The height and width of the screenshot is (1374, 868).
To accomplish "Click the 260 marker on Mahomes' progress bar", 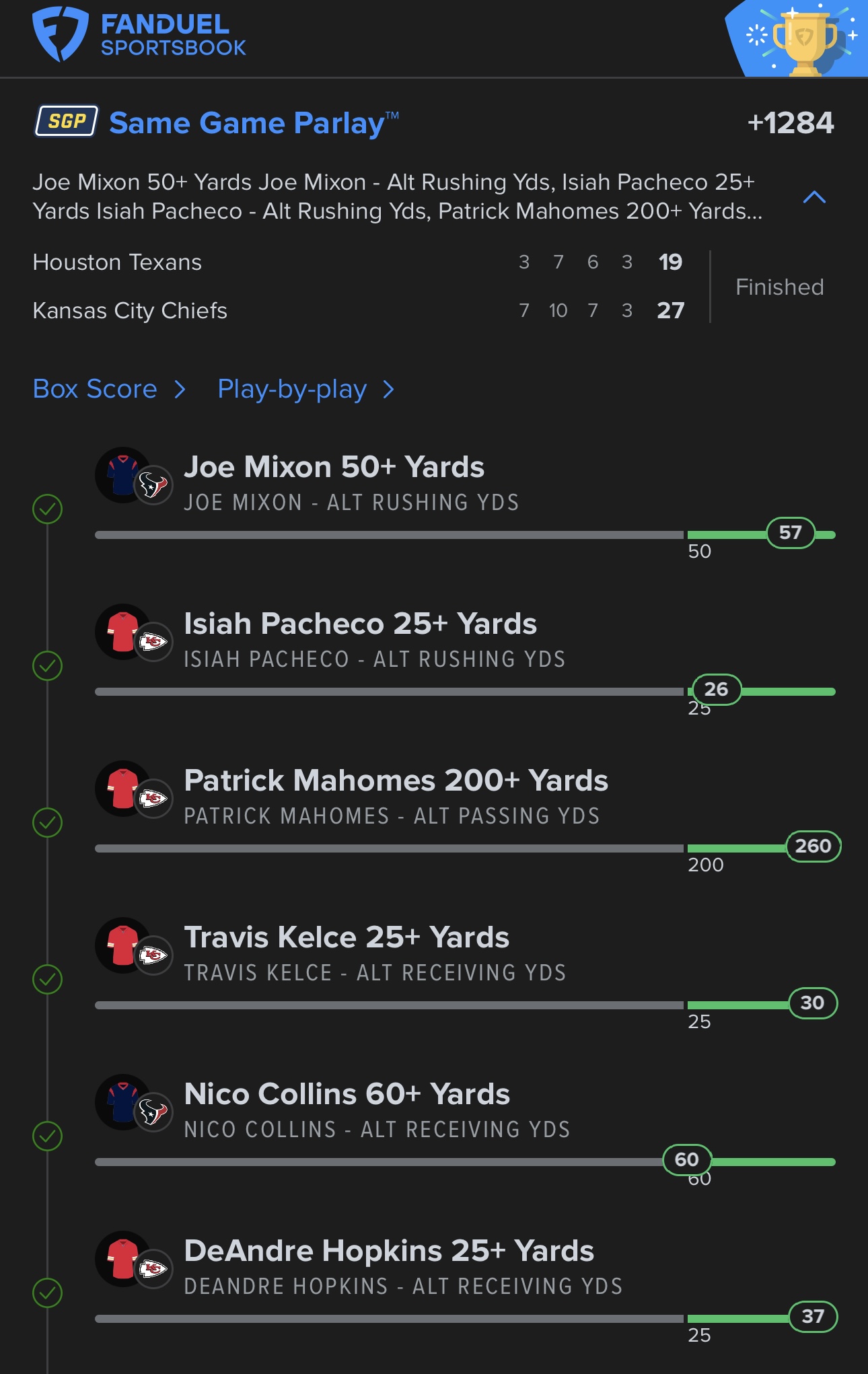I will click(813, 846).
